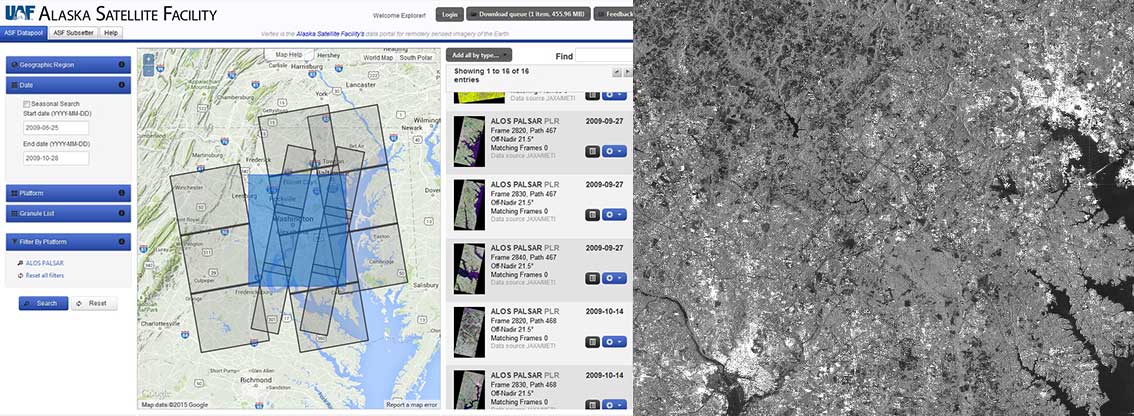Open the Map Help tab
The height and width of the screenshot is (416, 1134).
point(289,55)
